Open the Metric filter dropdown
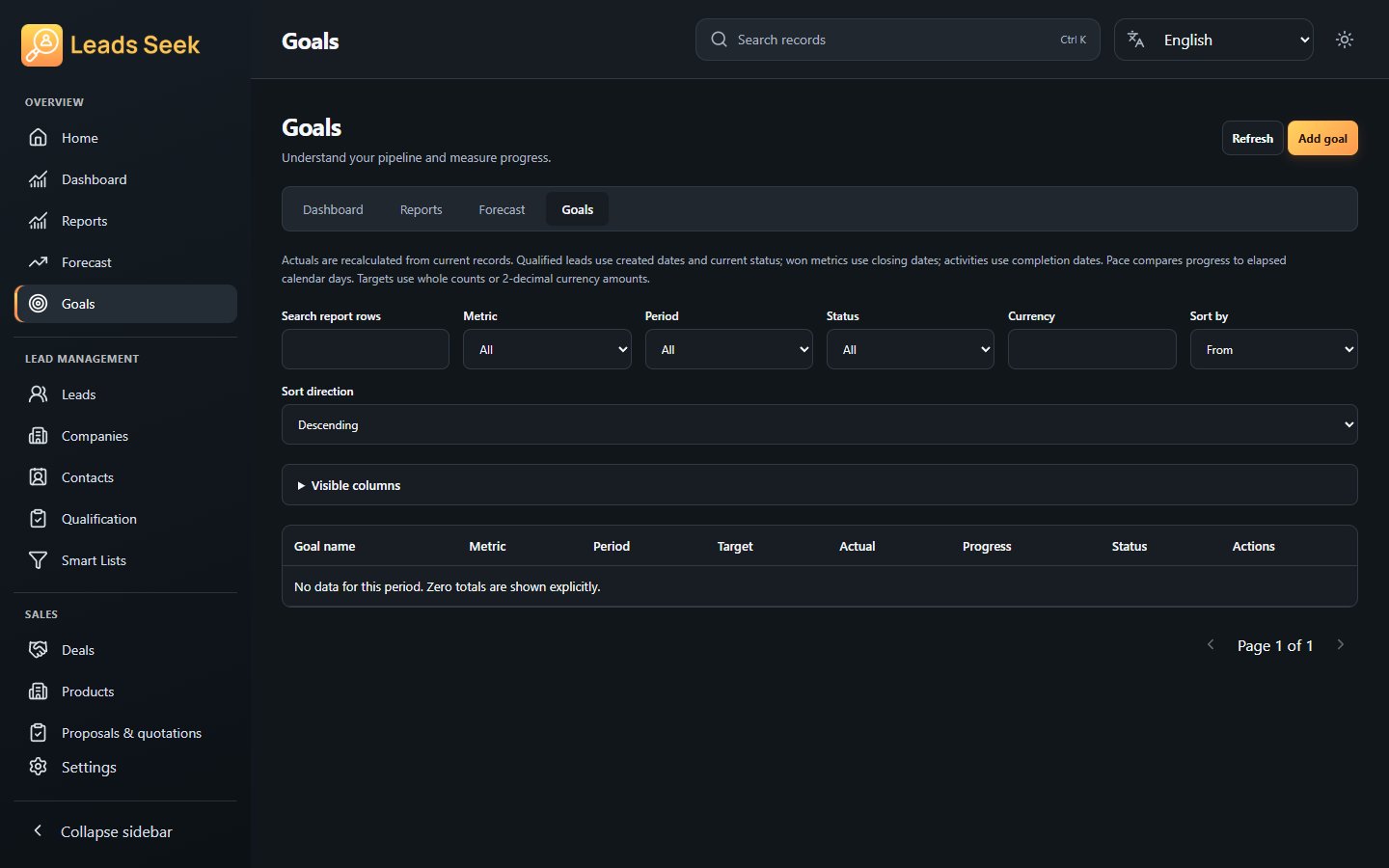 (547, 349)
